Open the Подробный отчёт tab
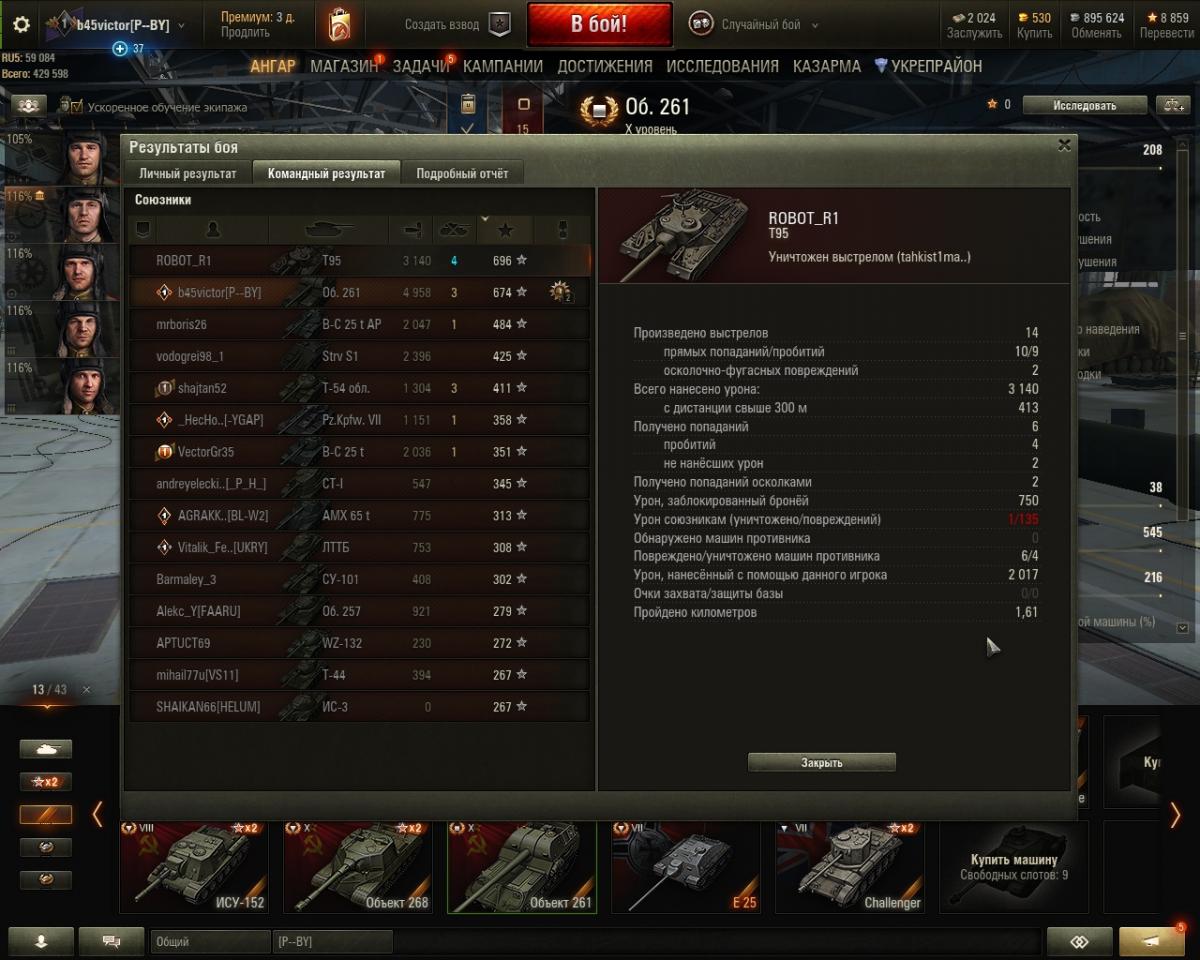This screenshot has height=960, width=1200. (x=462, y=173)
